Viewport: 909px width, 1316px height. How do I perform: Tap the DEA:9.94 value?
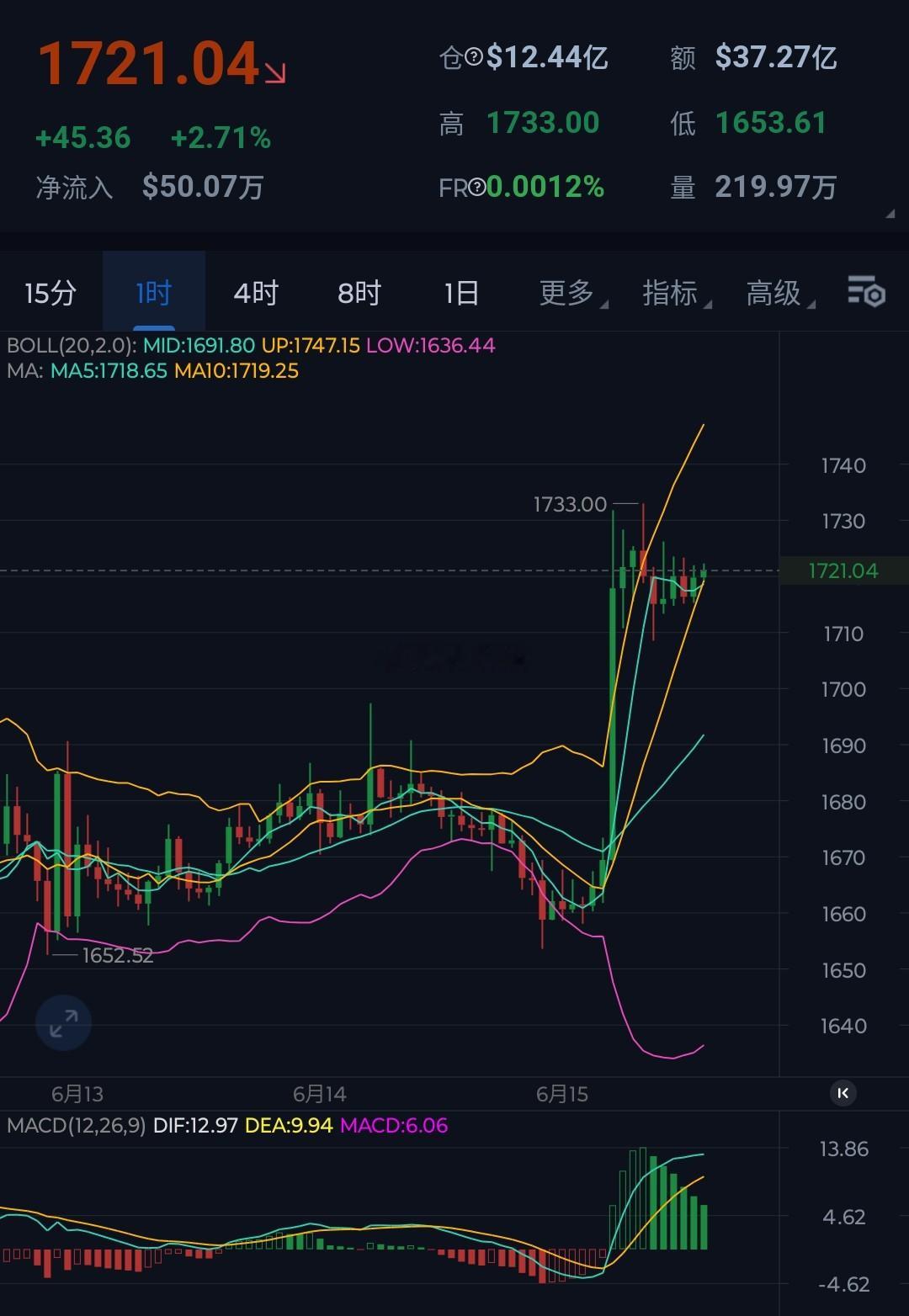click(289, 1126)
